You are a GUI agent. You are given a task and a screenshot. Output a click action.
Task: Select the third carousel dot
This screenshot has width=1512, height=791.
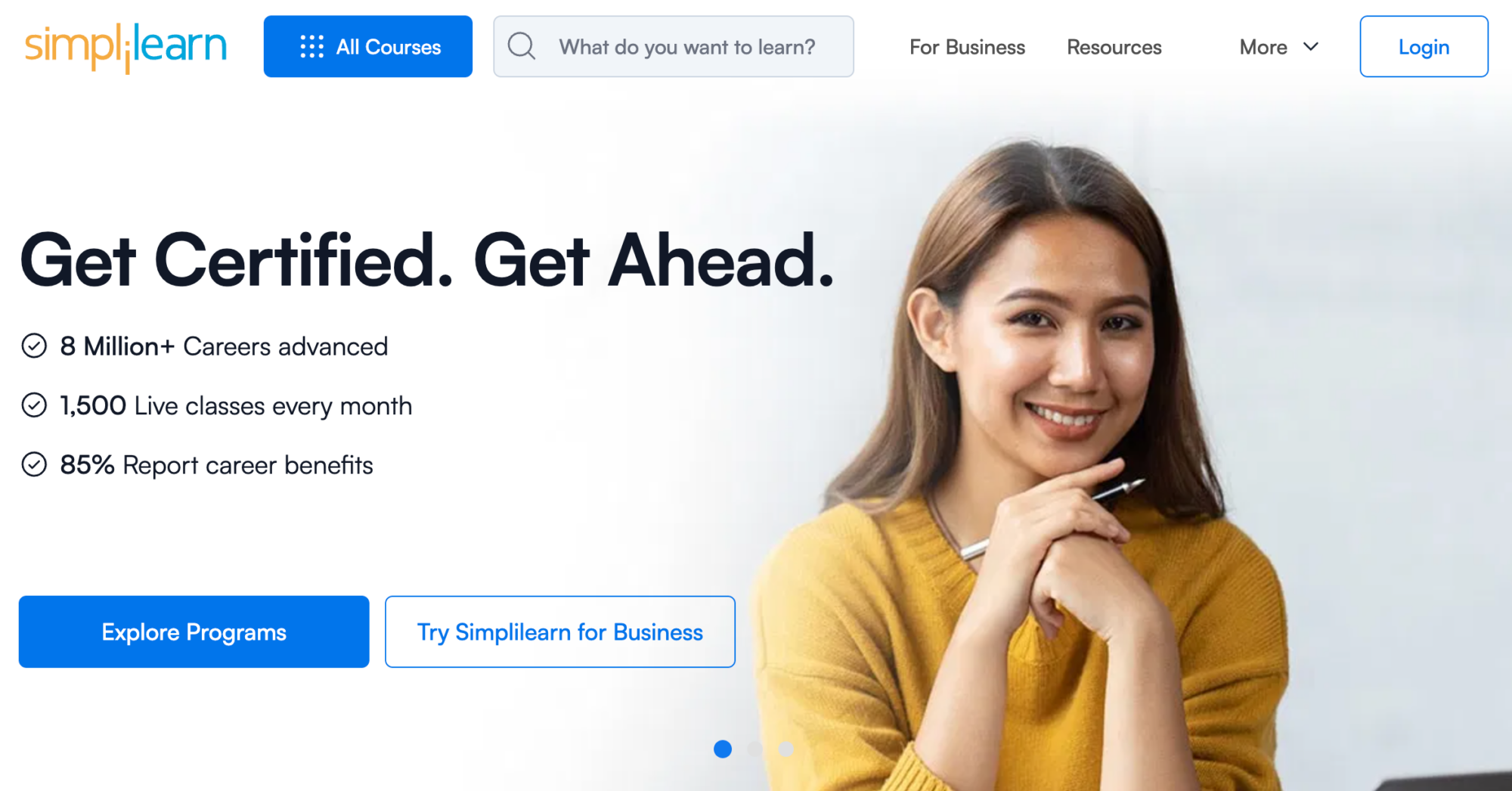tap(786, 749)
